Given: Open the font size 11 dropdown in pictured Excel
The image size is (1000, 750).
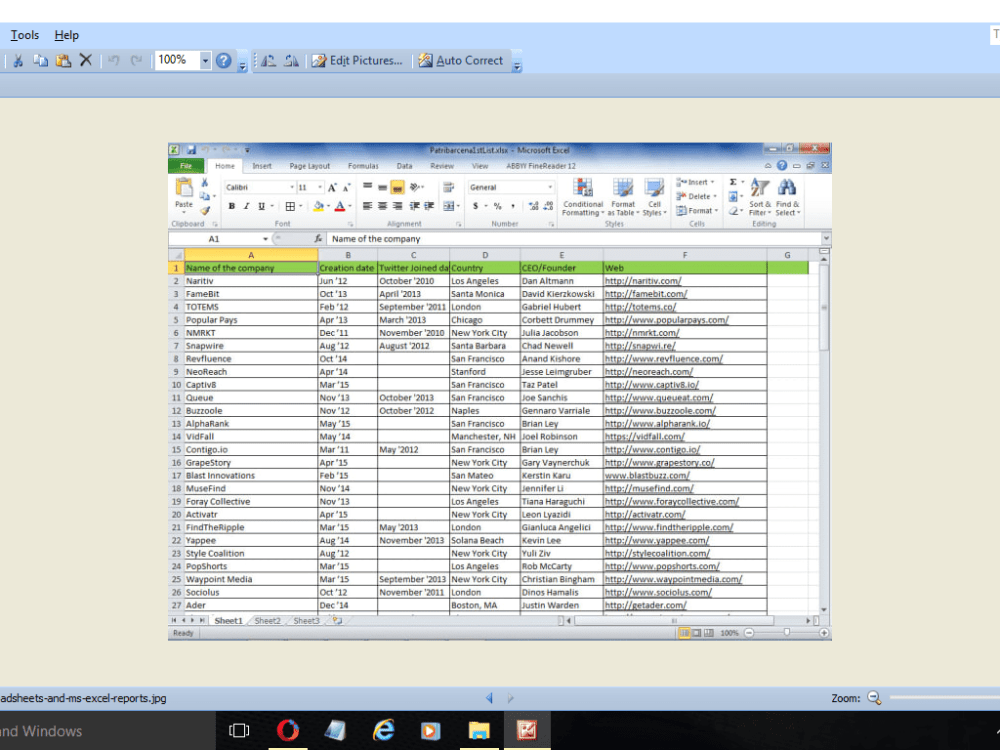Looking at the screenshot, I should coord(320,188).
